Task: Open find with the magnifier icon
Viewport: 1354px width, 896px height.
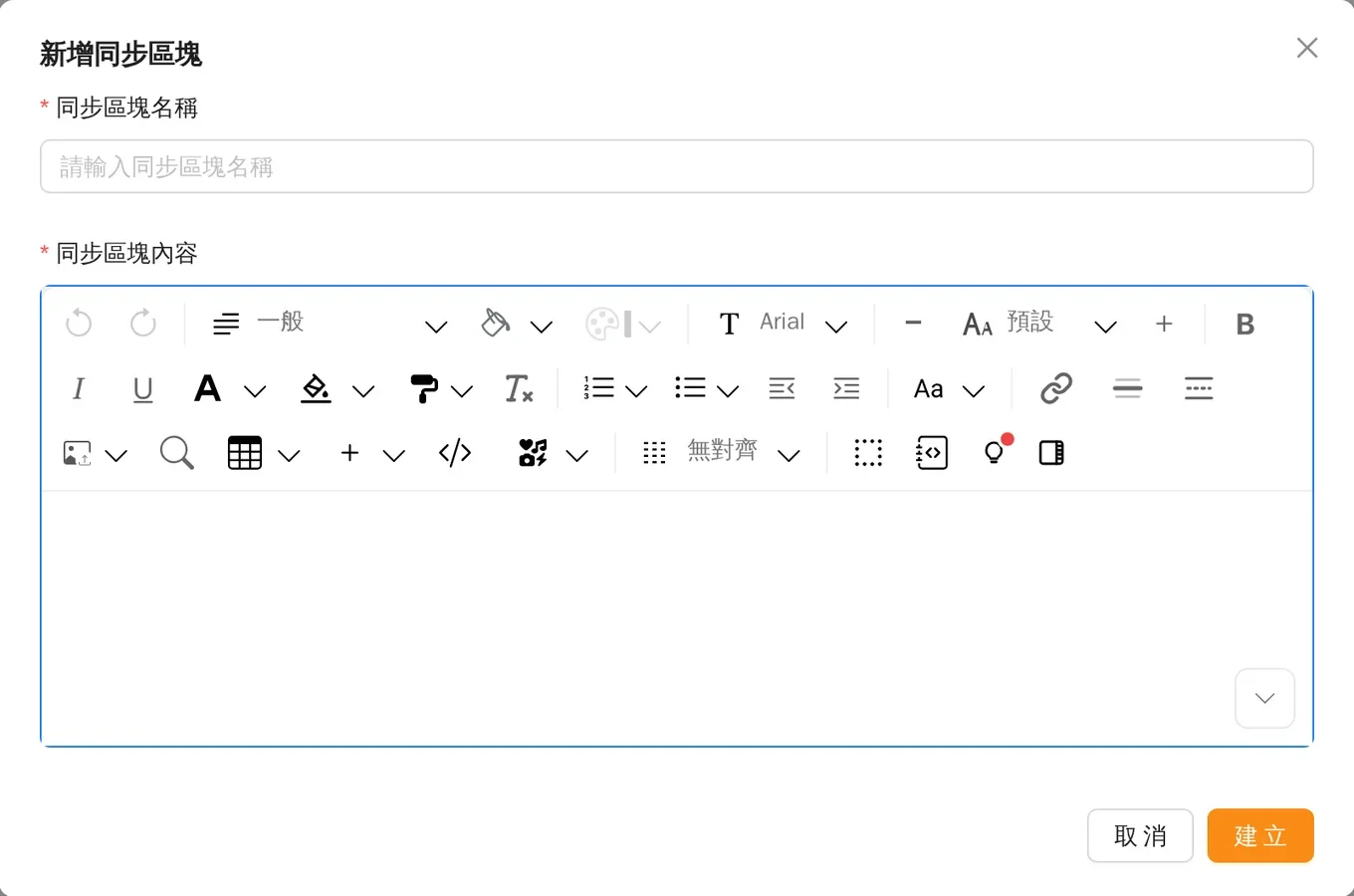Action: pyautogui.click(x=176, y=453)
